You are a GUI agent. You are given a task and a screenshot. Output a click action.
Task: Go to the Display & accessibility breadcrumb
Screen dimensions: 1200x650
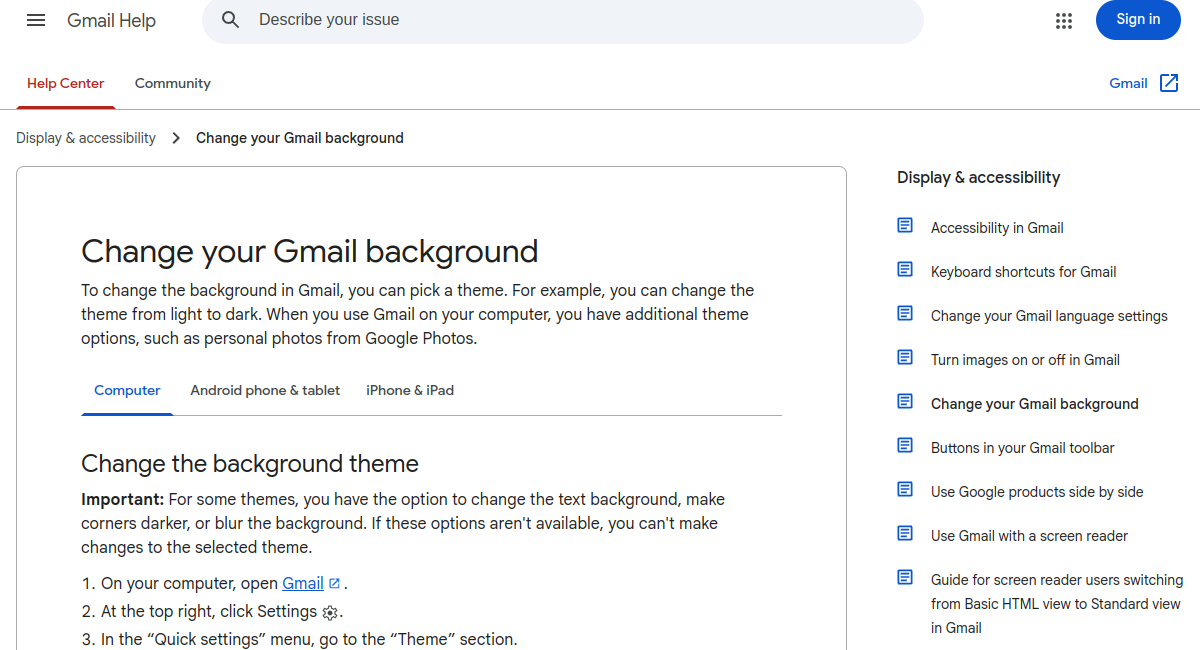coord(86,138)
